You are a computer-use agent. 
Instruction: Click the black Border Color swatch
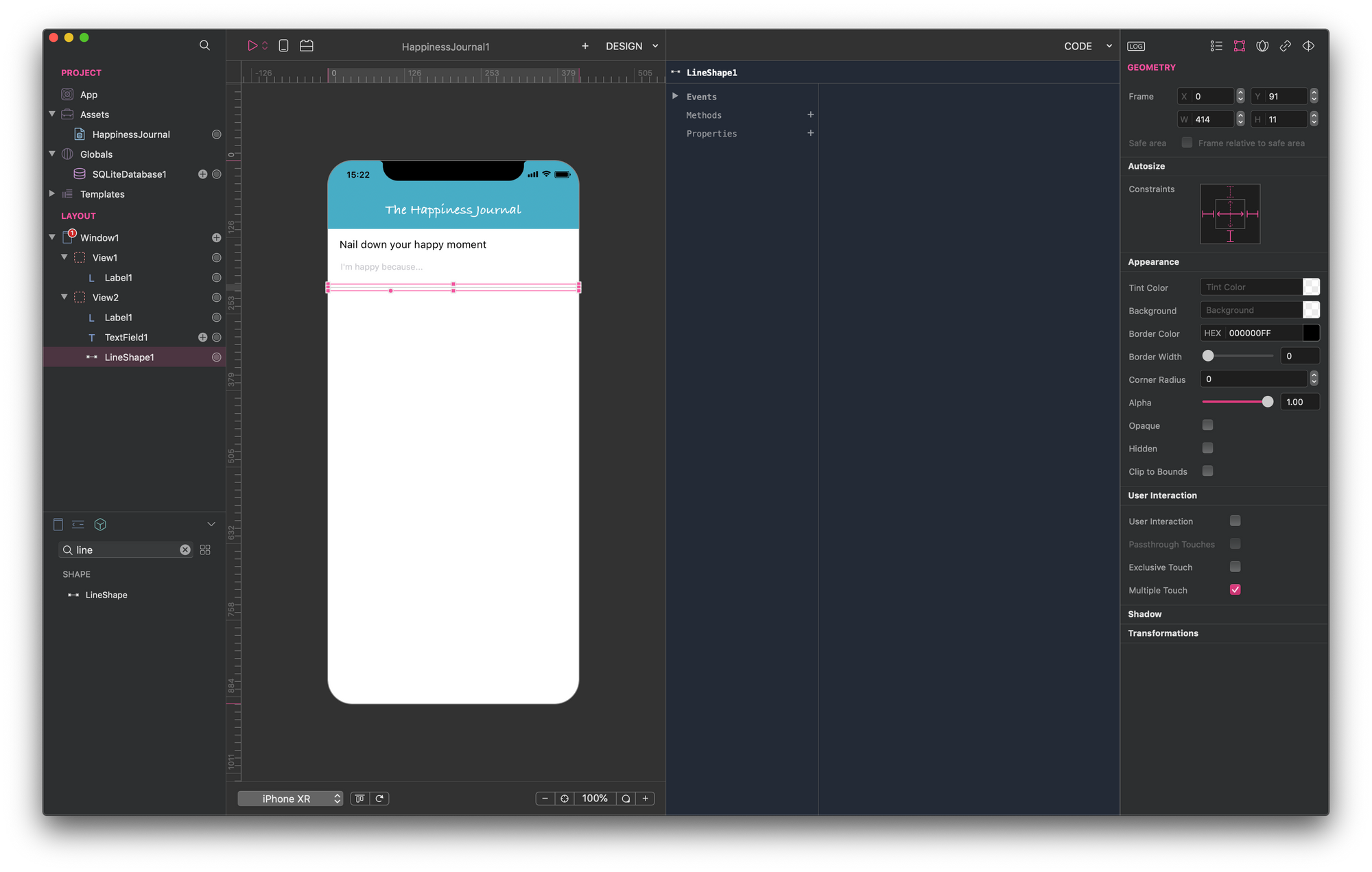point(1310,333)
